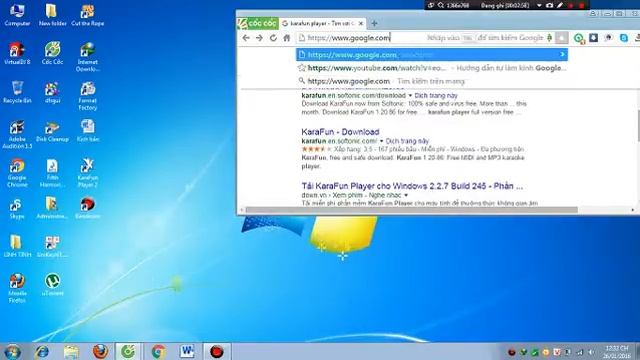Expand dropdown arrow after down.vn Nghe nhạc
This screenshot has width=640, height=360.
[406, 196]
